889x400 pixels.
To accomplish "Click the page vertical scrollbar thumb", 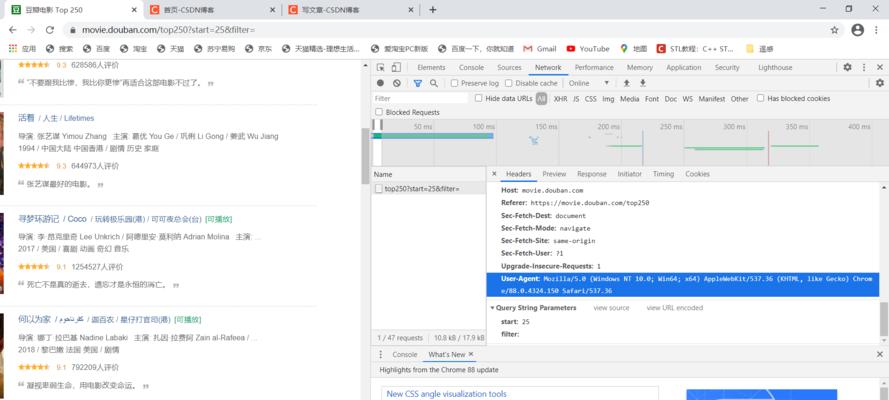I will click(365, 156).
